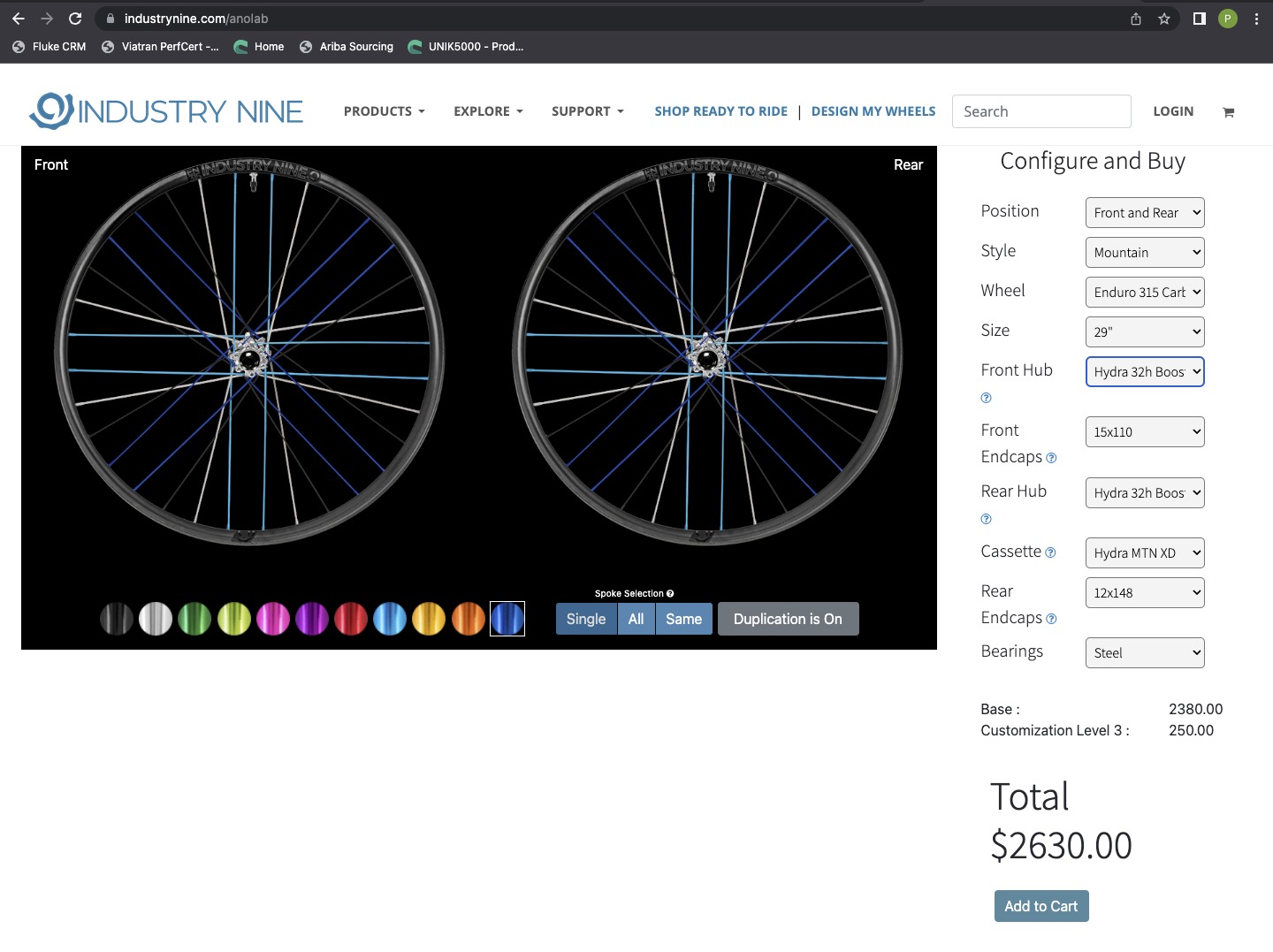Image resolution: width=1273 pixels, height=952 pixels.
Task: Open the share page icon
Action: click(x=1136, y=19)
